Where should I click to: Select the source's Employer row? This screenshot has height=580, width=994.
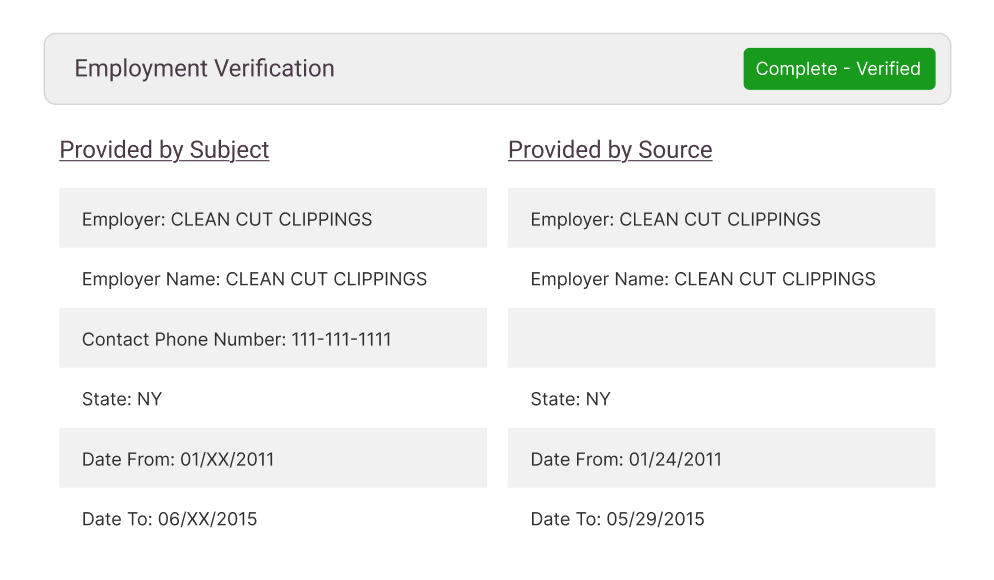click(x=721, y=219)
